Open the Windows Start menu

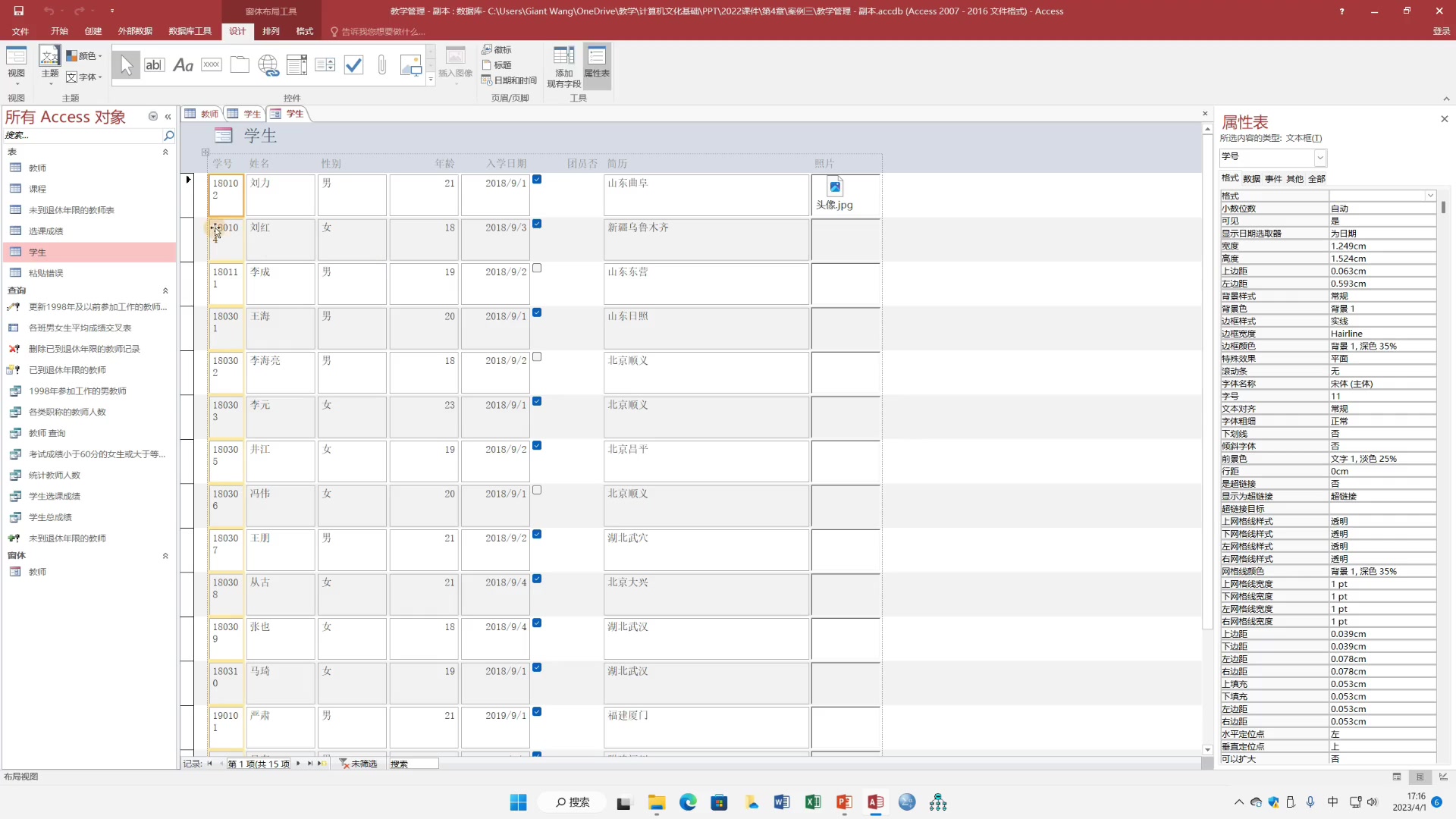click(518, 802)
